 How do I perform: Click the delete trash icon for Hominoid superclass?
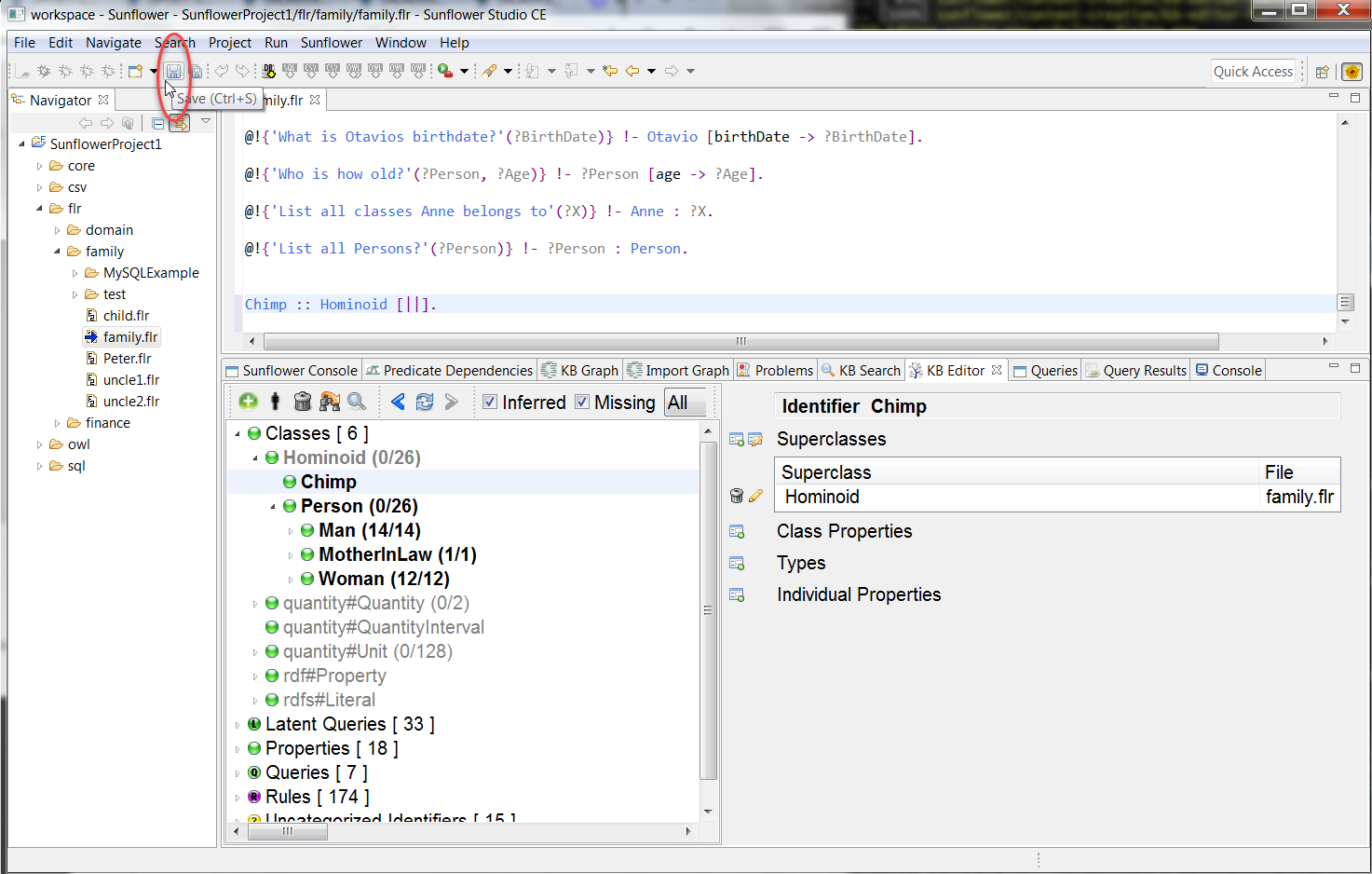[737, 497]
